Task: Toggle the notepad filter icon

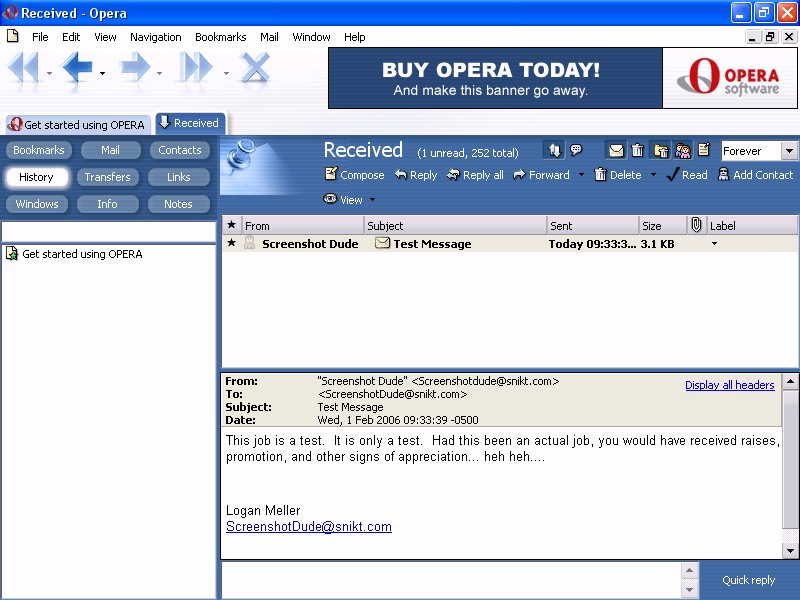Action: tap(704, 149)
